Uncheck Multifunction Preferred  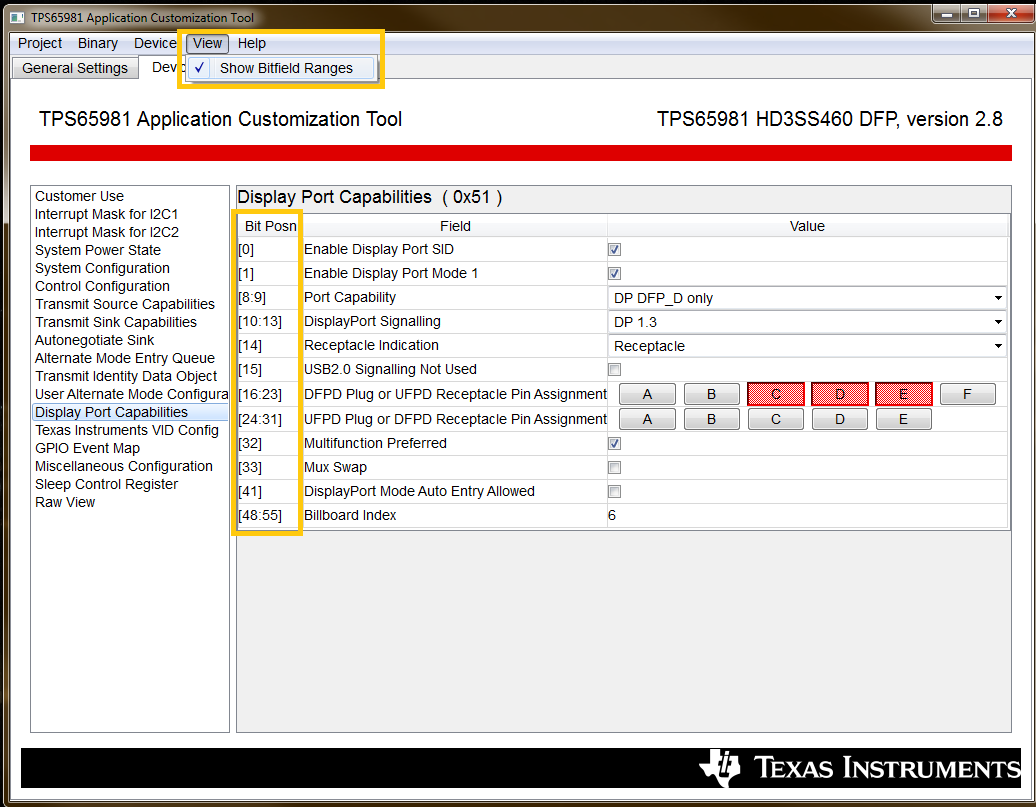pos(614,443)
